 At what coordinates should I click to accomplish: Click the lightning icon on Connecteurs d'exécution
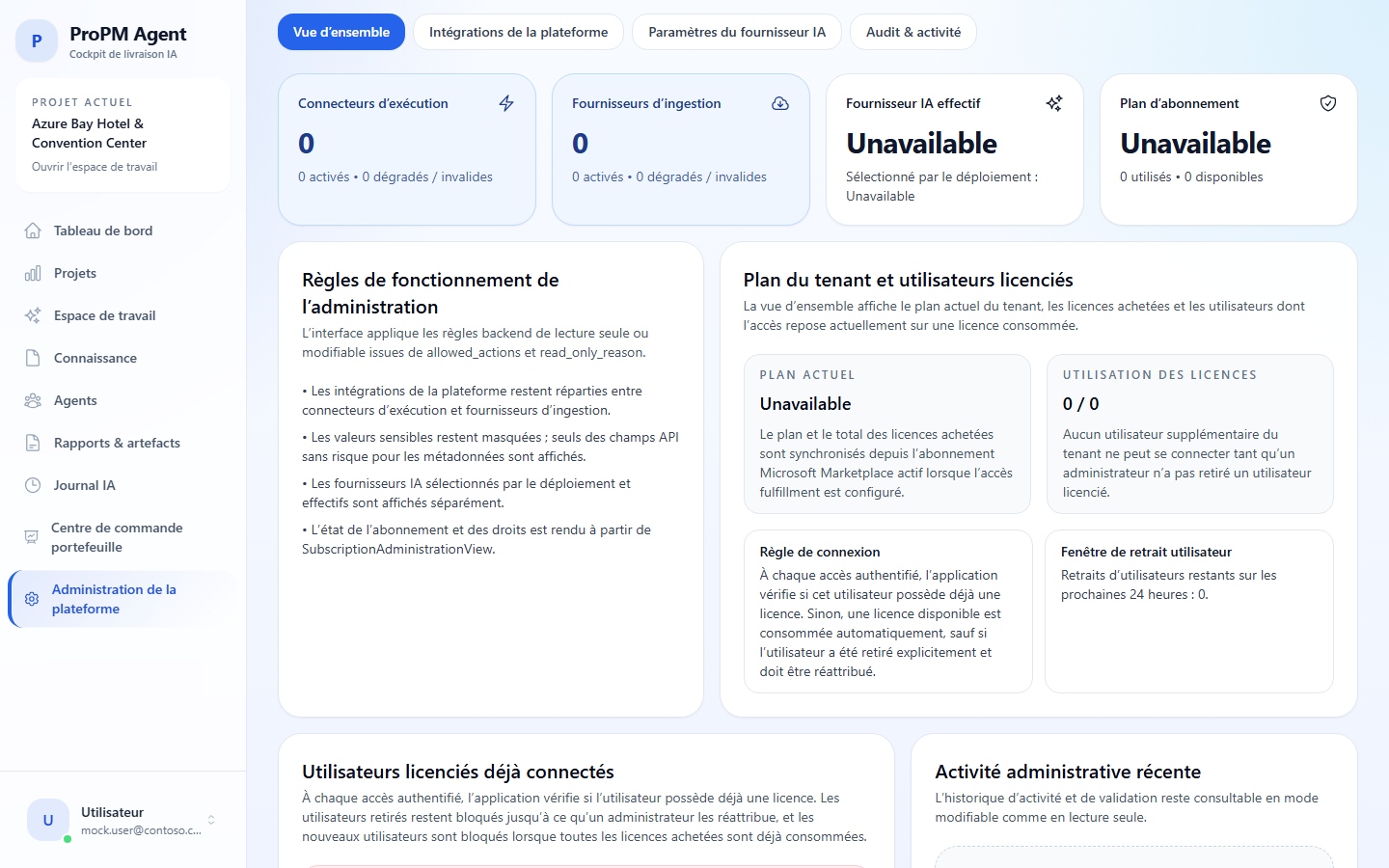point(505,103)
